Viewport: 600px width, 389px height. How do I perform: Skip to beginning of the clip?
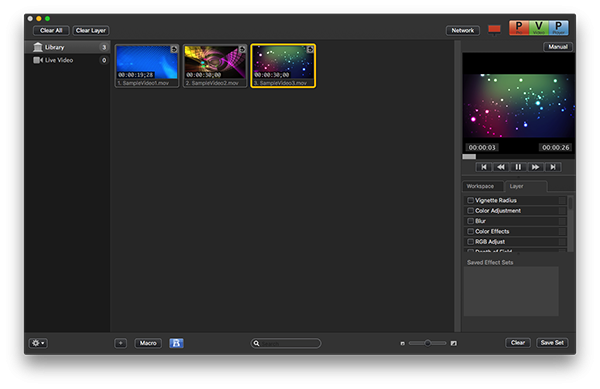coord(484,167)
